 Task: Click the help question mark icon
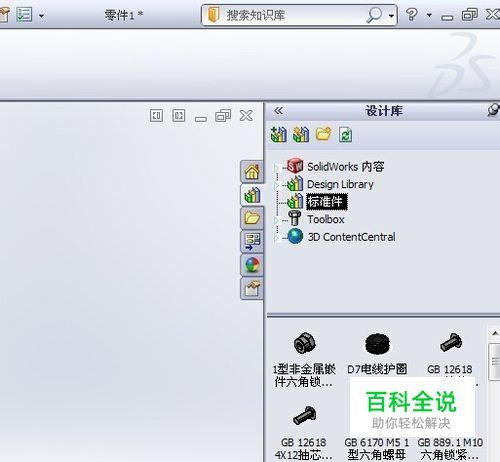412,14
